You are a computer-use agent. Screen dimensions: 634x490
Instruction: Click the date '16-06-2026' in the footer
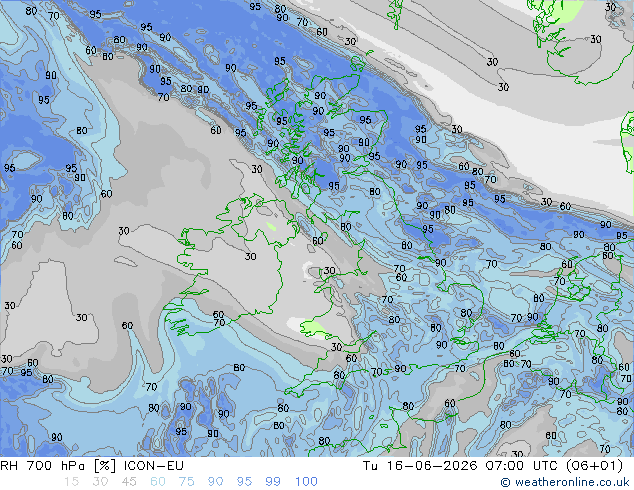pos(432,466)
